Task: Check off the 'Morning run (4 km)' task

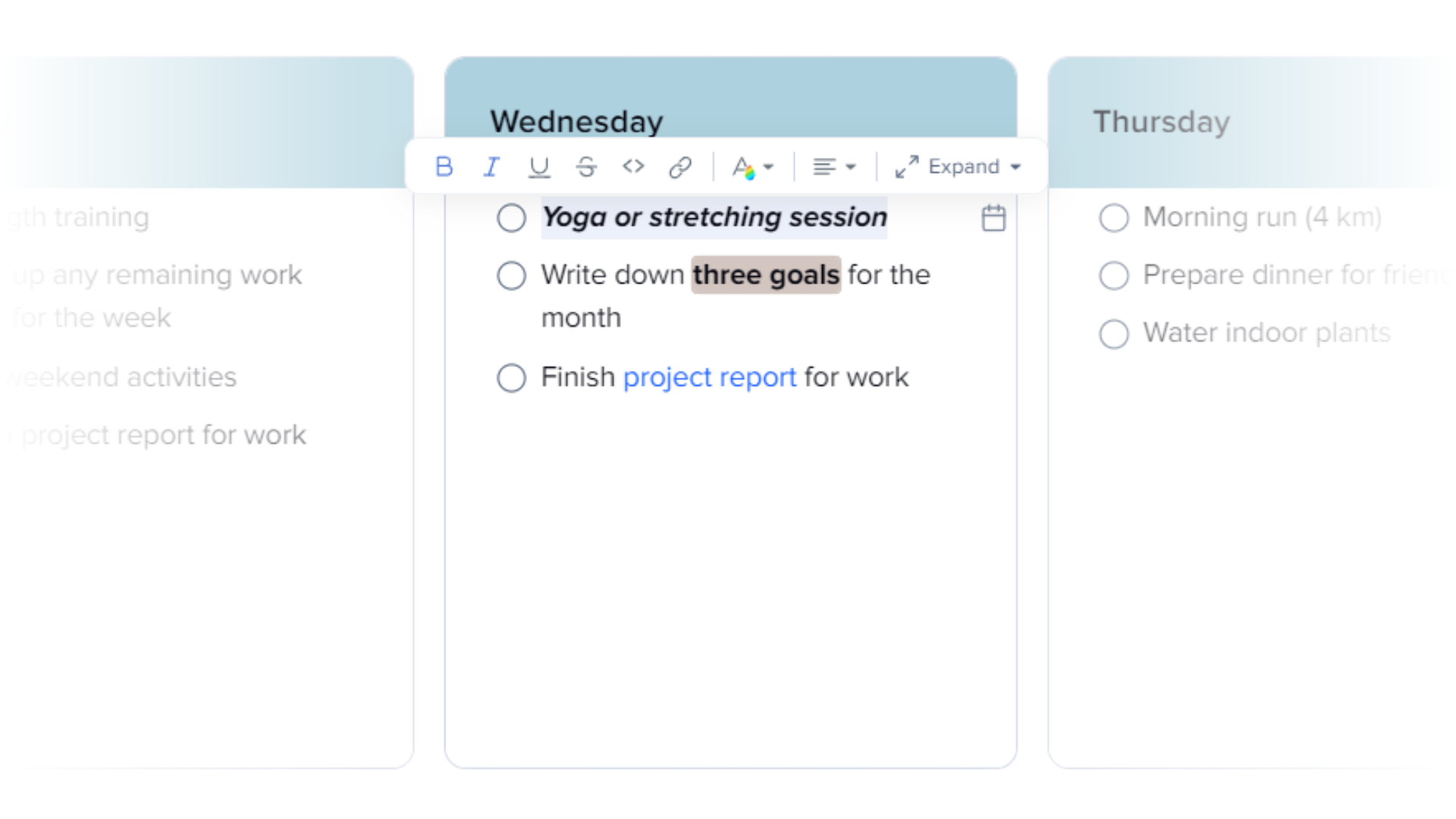Action: click(1113, 218)
